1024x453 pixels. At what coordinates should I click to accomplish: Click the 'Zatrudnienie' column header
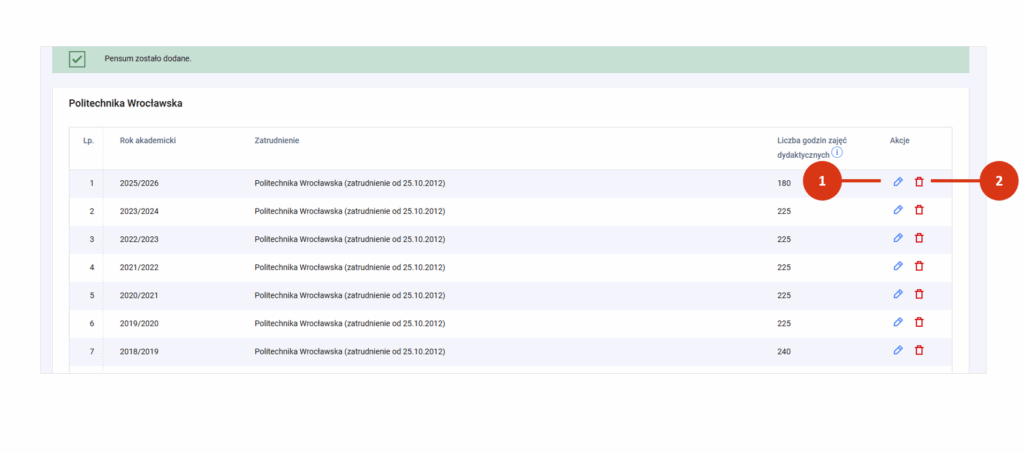(x=277, y=140)
